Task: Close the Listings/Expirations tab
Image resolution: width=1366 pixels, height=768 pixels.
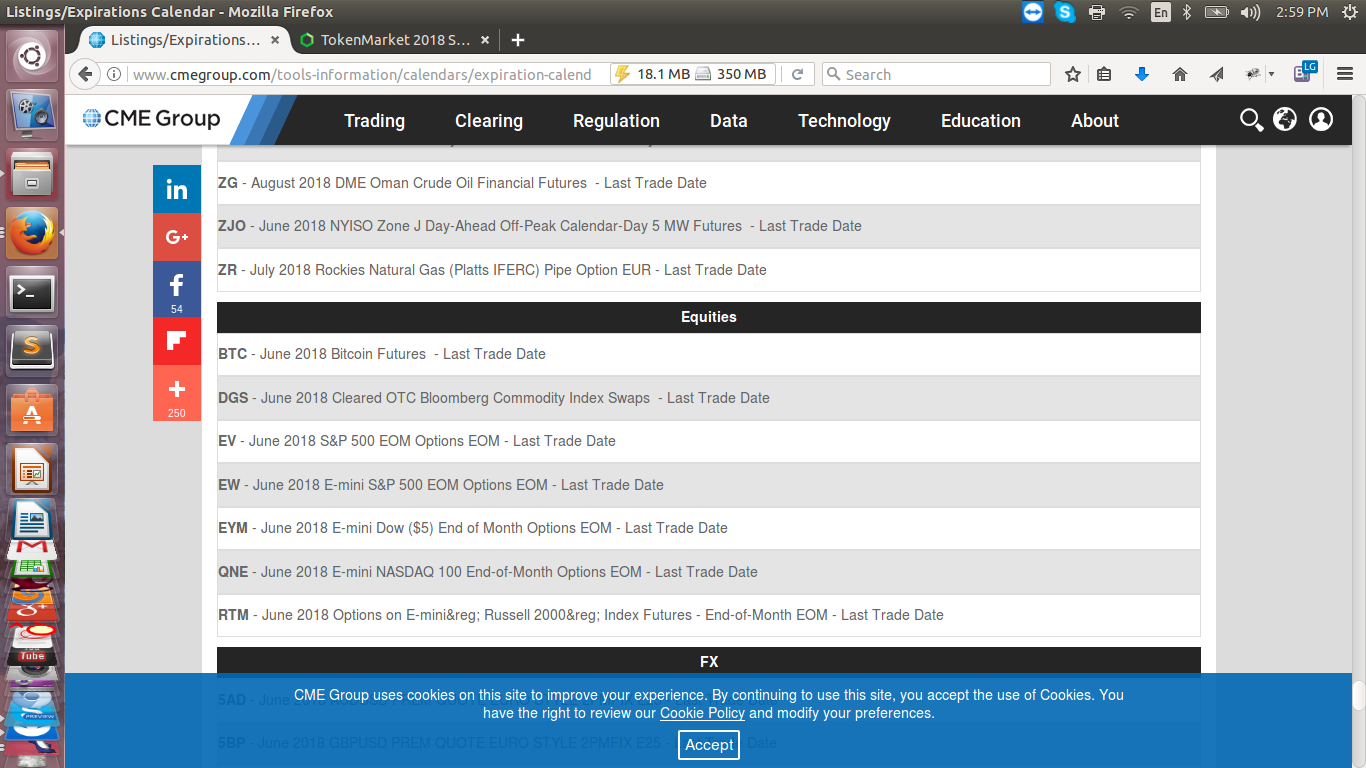Action: [274, 40]
